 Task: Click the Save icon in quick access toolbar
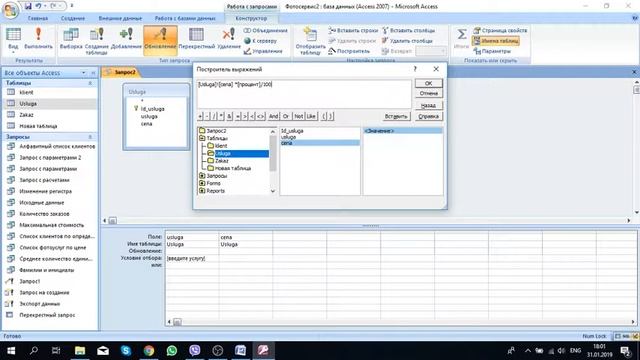click(x=28, y=6)
